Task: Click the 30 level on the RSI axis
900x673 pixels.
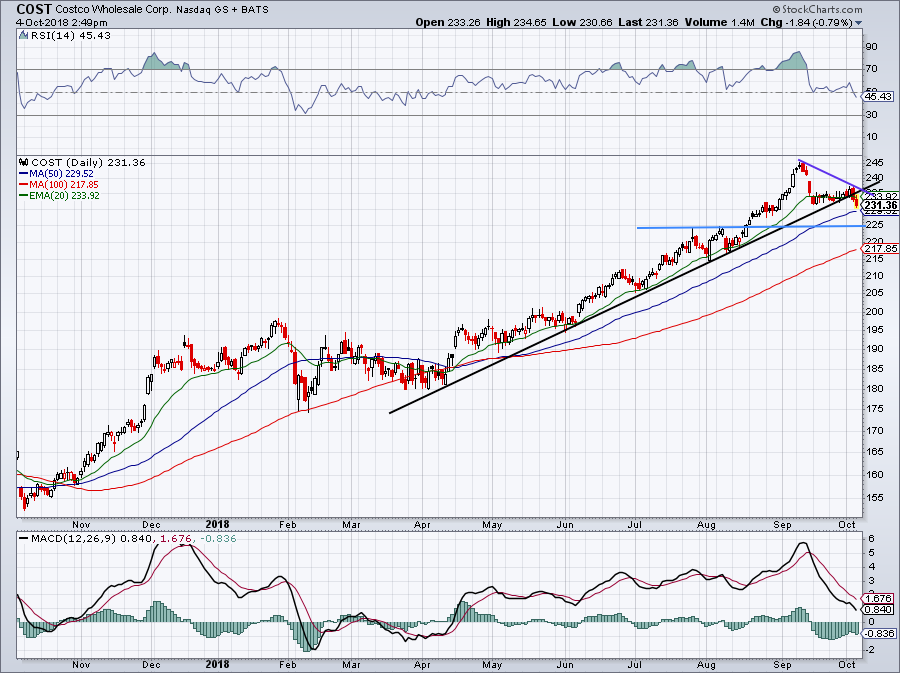Action: coord(871,115)
